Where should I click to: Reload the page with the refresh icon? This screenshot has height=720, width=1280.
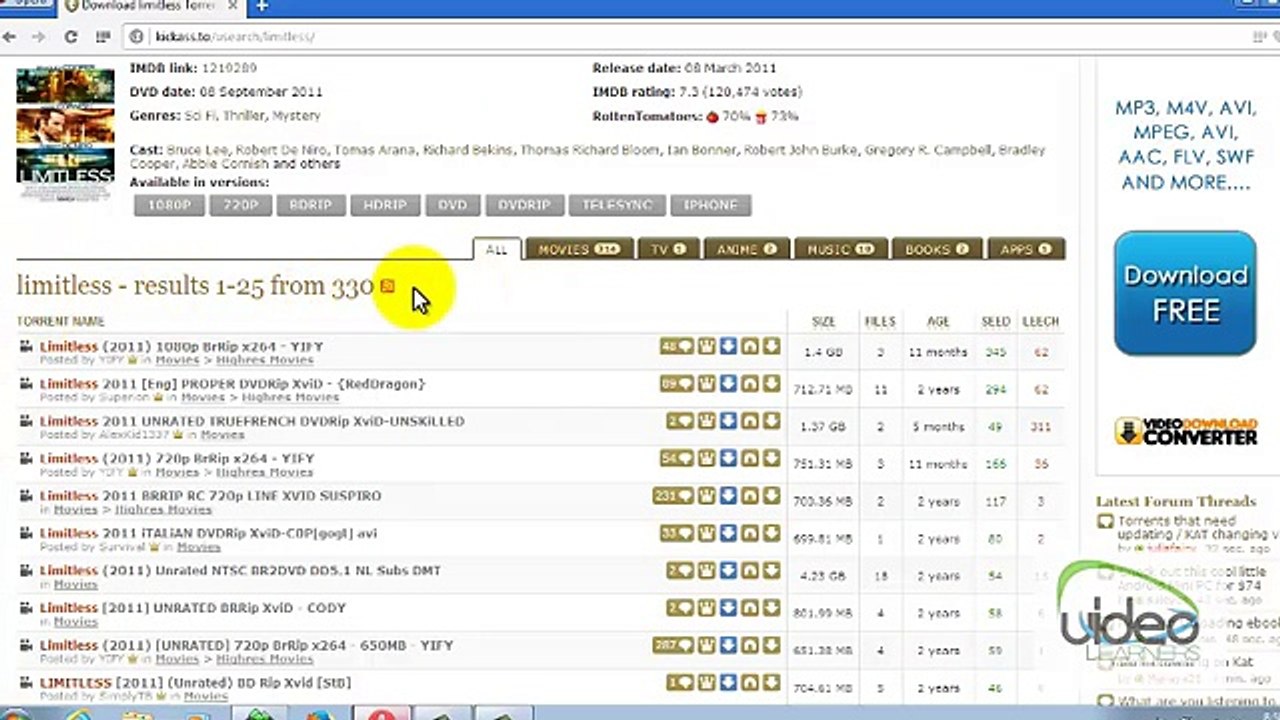coord(71,37)
